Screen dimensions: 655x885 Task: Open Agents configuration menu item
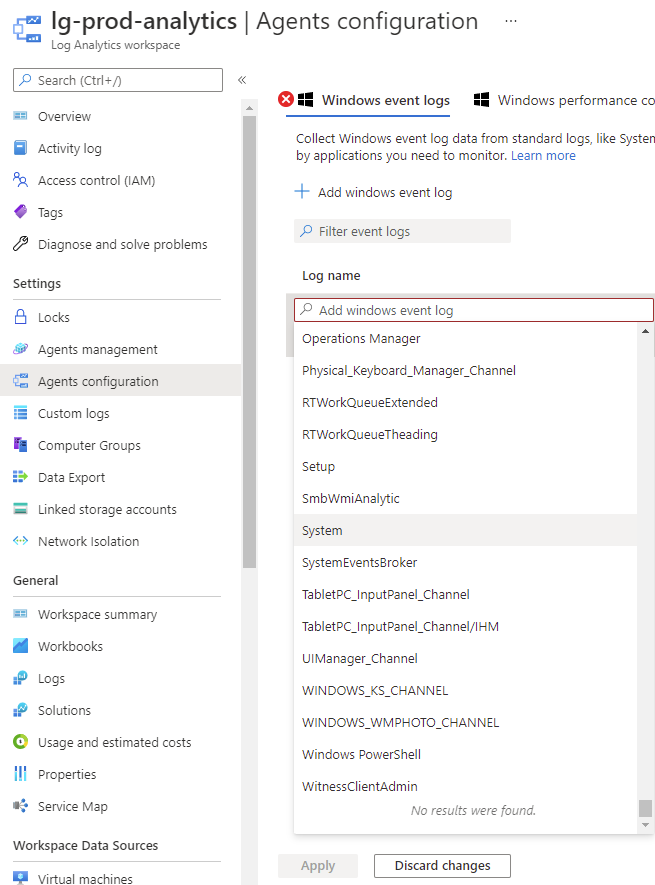point(120,381)
